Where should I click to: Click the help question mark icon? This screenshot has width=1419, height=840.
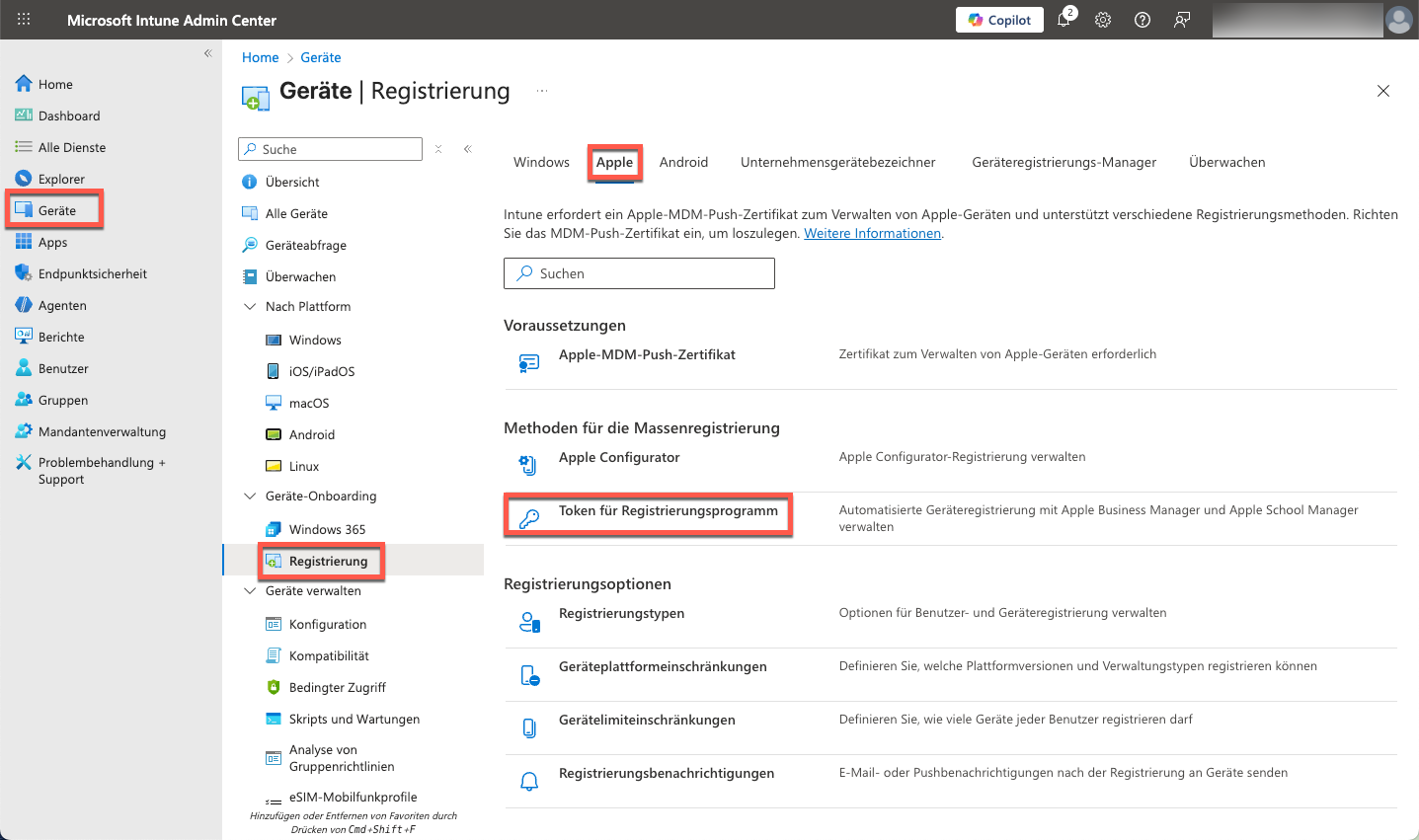[x=1143, y=20]
